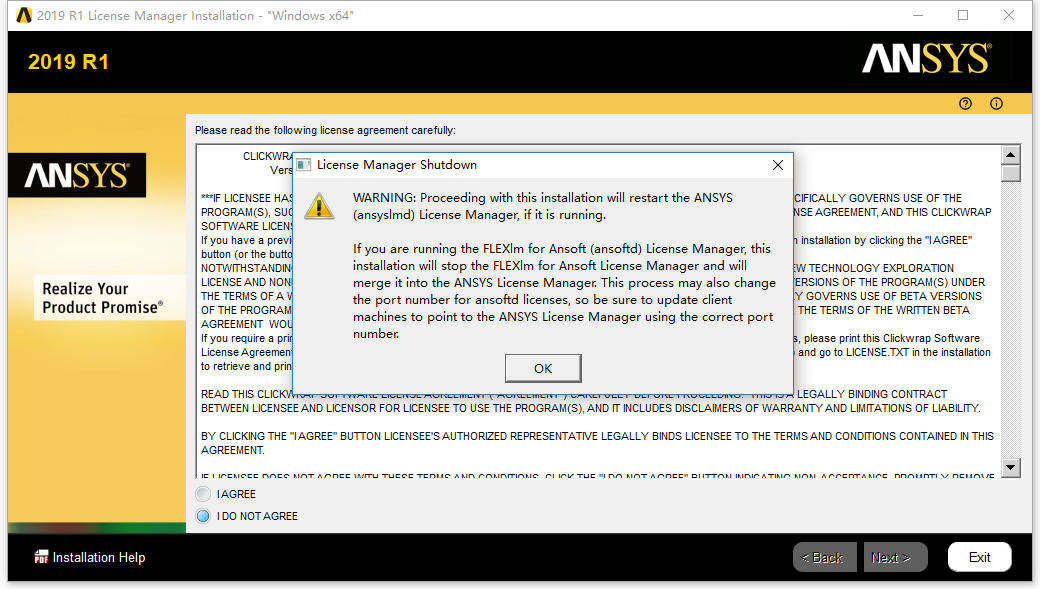Close the License Manager Installation window
This screenshot has height=589, width=1040.
point(1009,15)
